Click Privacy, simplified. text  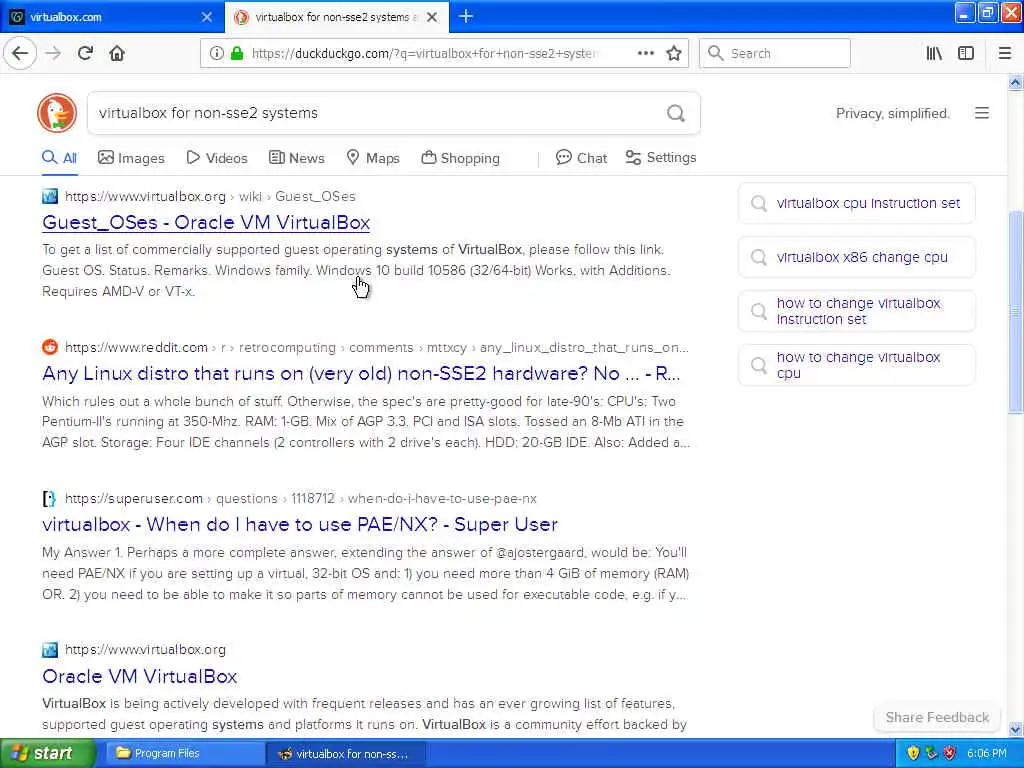coord(893,114)
